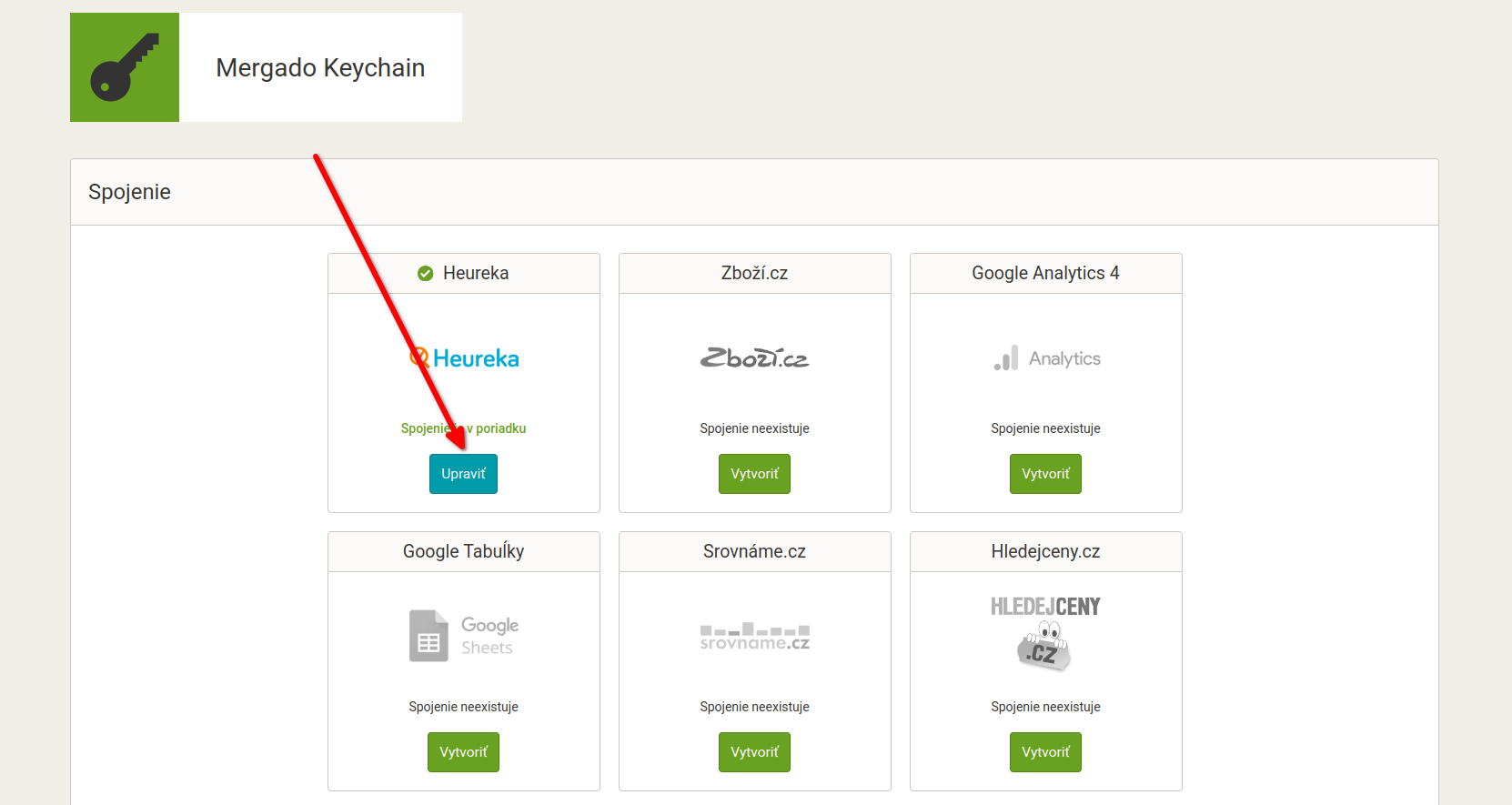Click the Google Sheets logo

point(464,636)
